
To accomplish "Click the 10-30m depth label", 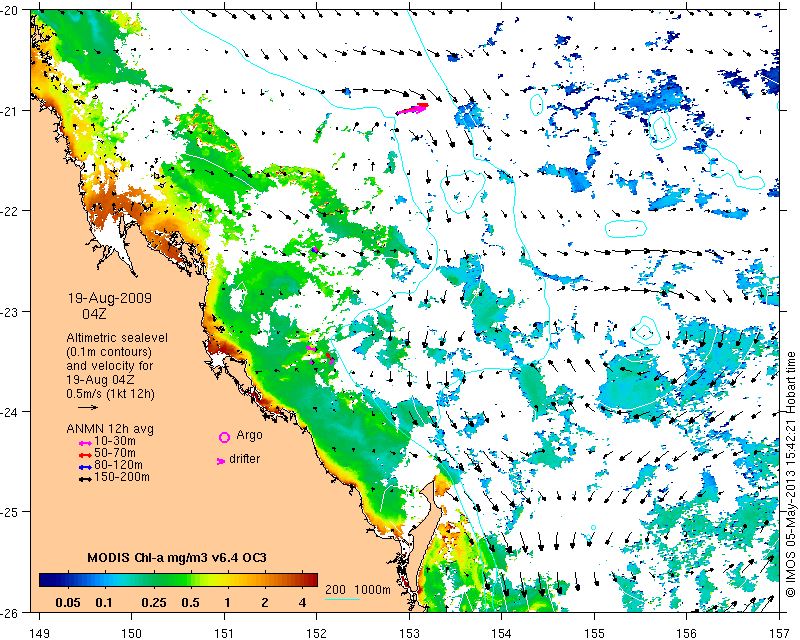I will [x=115, y=441].
